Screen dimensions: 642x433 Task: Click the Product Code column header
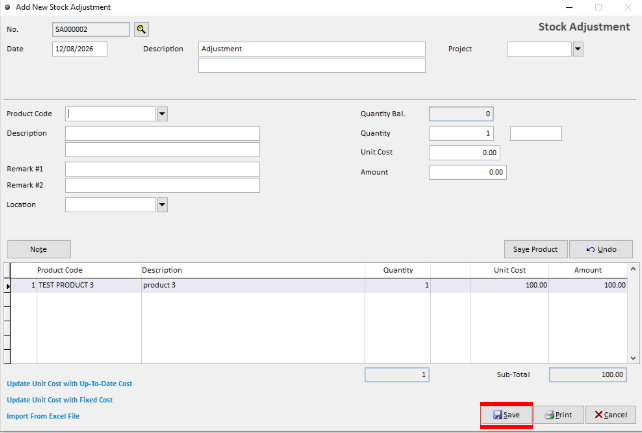(60, 270)
